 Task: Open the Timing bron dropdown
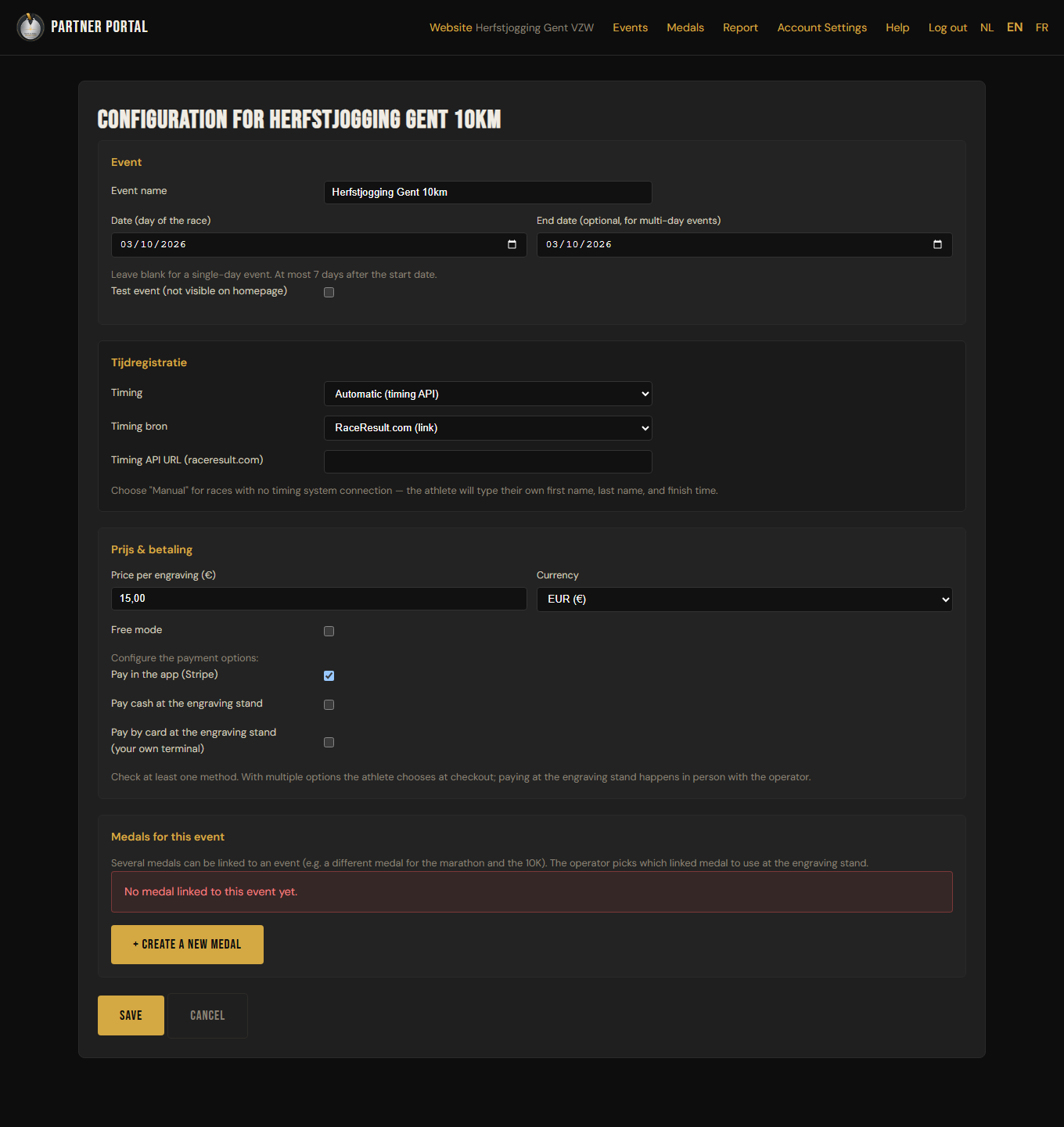click(488, 428)
